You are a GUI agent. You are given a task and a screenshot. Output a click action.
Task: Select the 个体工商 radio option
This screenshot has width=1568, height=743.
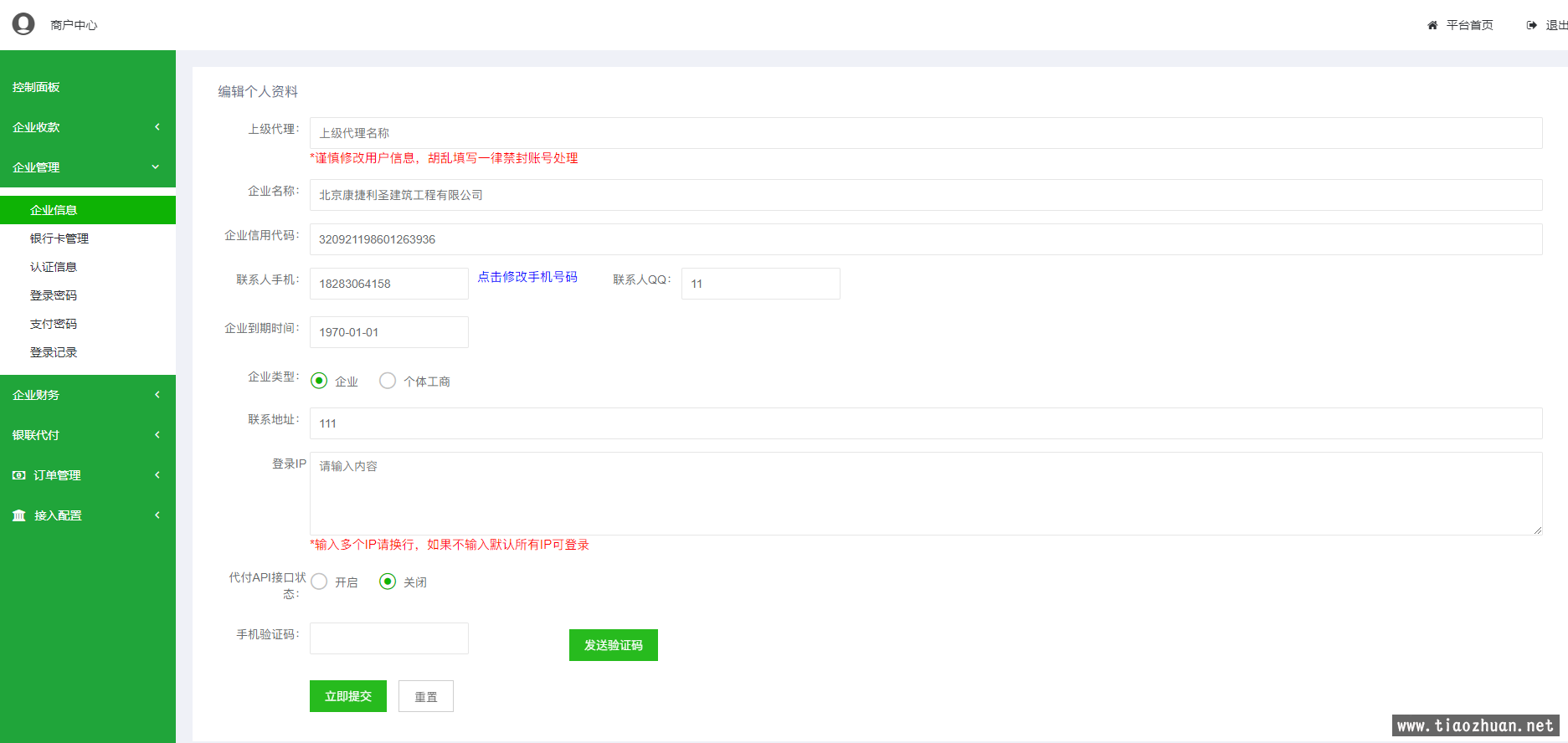click(388, 381)
